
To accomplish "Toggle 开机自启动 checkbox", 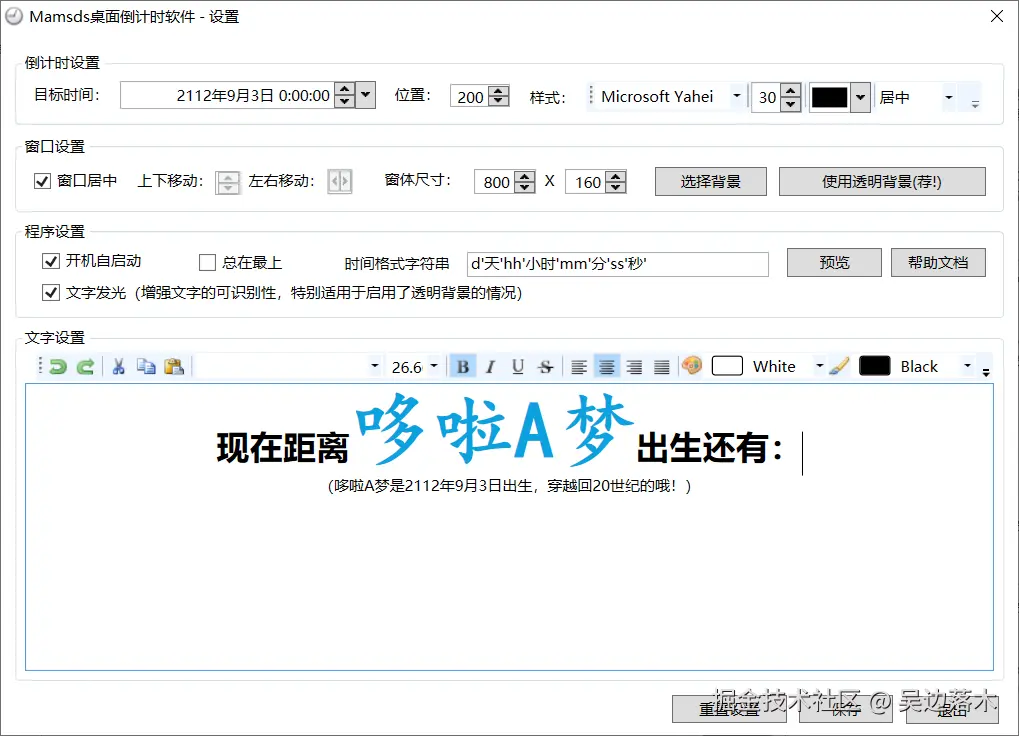I will tap(51, 261).
